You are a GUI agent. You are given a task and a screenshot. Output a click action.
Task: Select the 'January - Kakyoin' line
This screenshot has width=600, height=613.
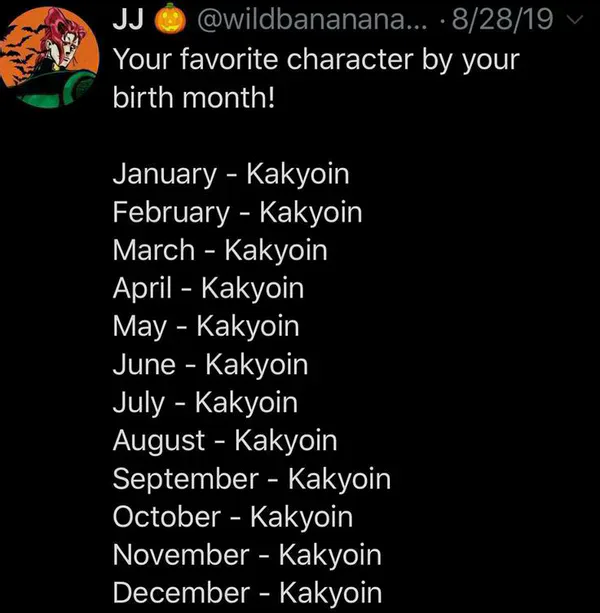[231, 174]
